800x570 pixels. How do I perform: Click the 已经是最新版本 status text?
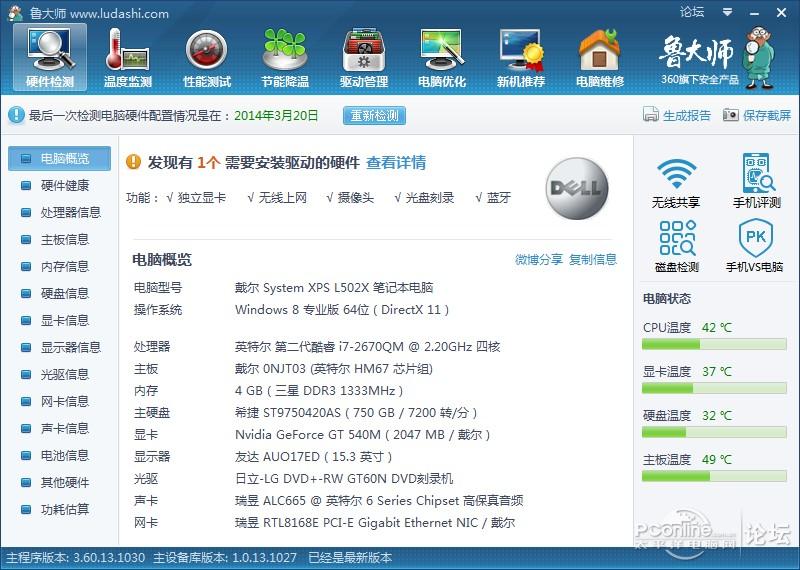350,557
